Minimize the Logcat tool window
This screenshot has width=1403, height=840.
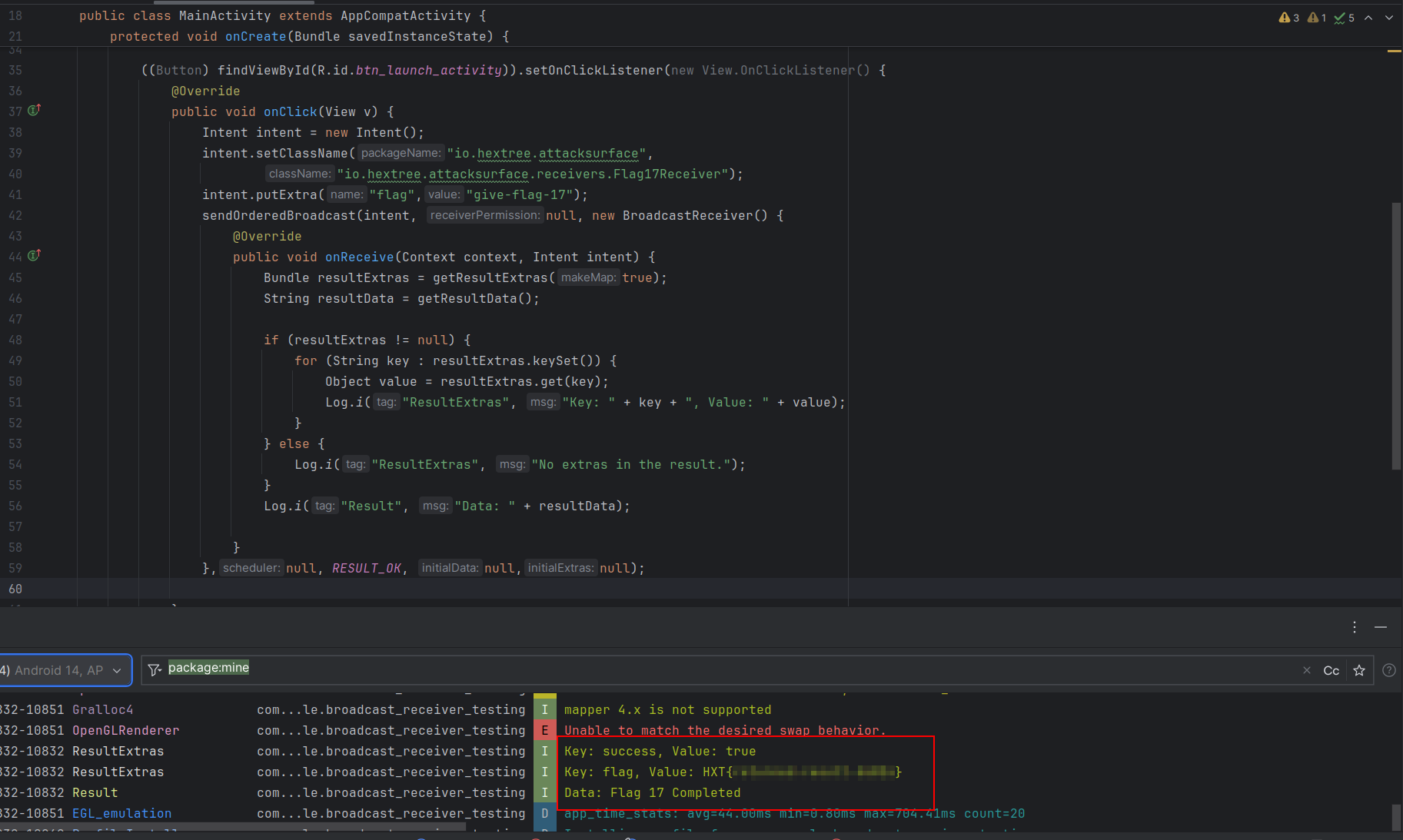coord(1381,627)
